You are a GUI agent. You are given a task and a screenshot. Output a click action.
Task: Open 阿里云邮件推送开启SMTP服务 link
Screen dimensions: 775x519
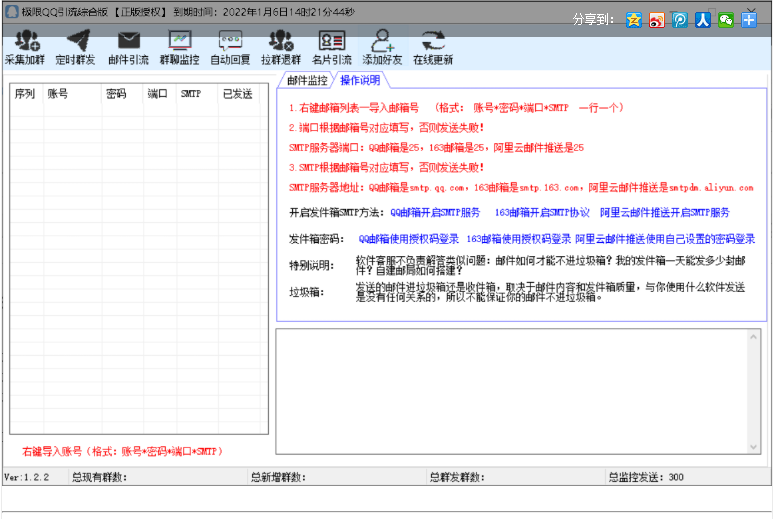pos(665,213)
